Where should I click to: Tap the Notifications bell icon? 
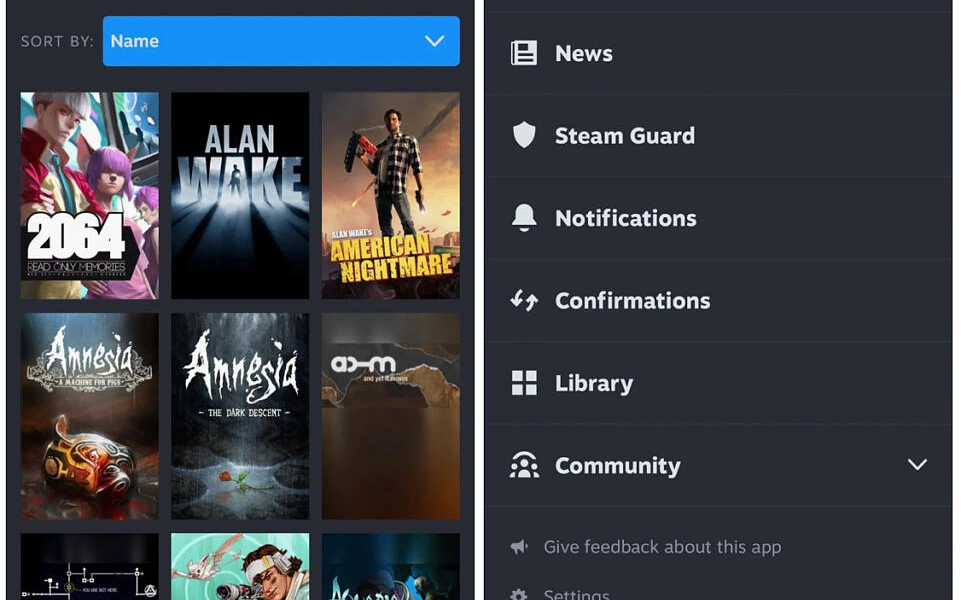point(524,218)
